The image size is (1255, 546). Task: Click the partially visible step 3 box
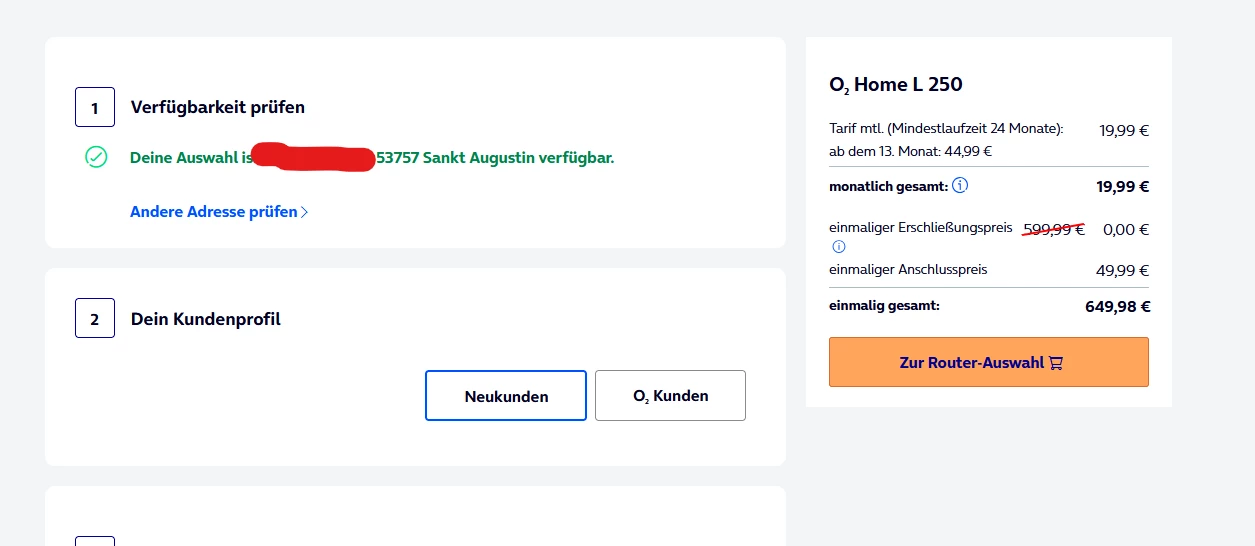coord(95,540)
